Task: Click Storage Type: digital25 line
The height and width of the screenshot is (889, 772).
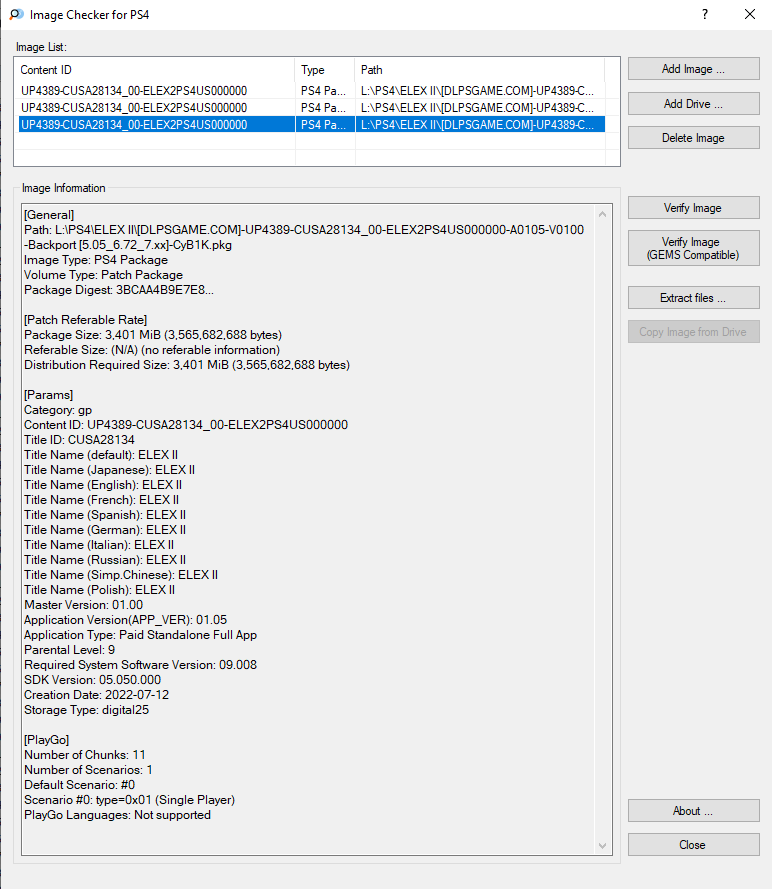Action: coord(86,710)
